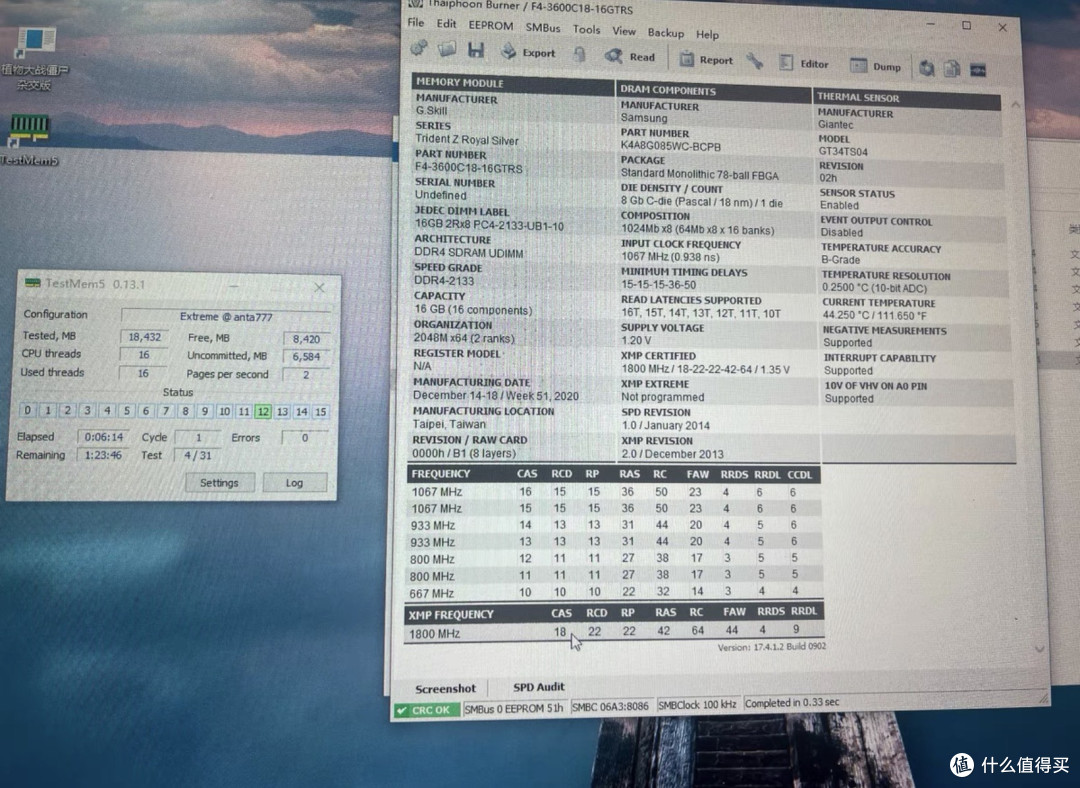Click the open folder toolbar icon

coord(447,50)
